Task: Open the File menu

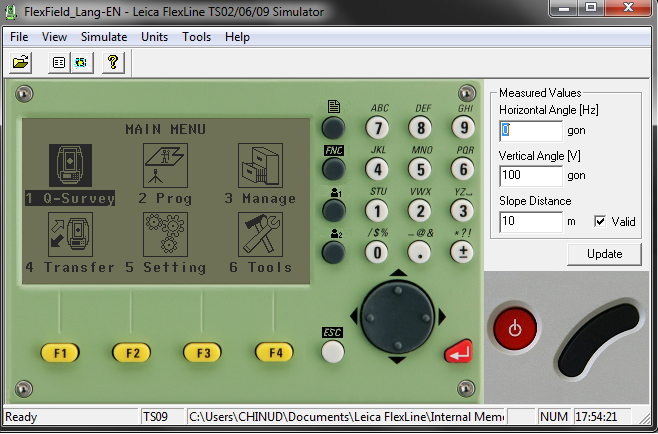Action: click(19, 37)
